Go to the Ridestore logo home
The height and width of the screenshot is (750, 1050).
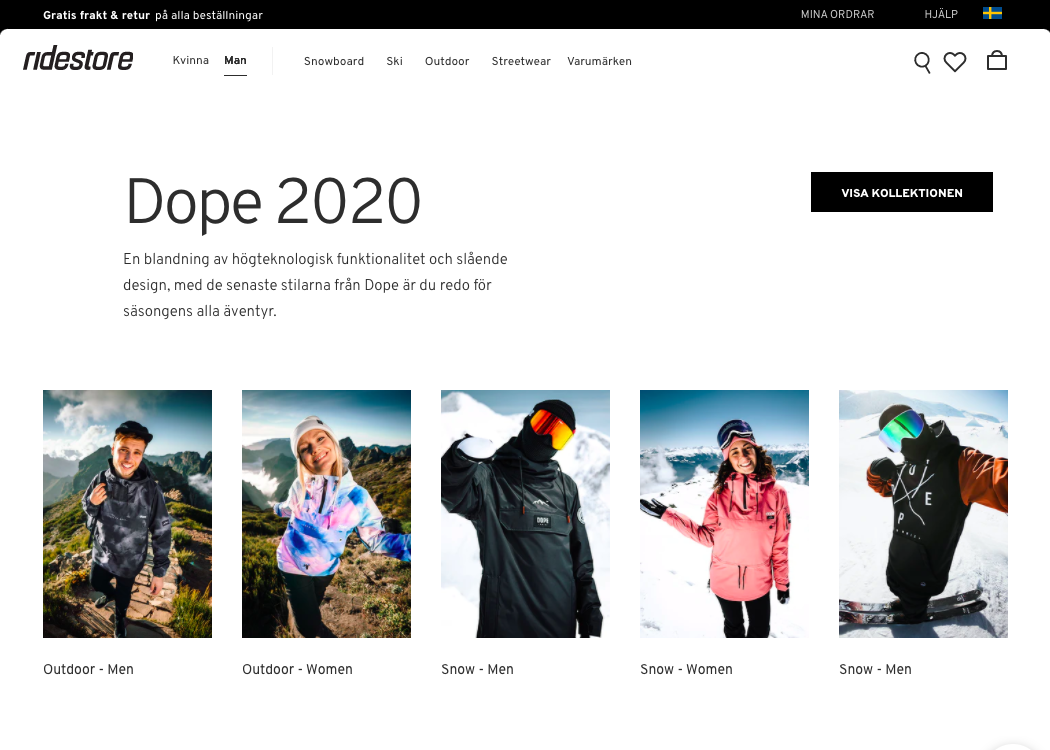point(78,60)
